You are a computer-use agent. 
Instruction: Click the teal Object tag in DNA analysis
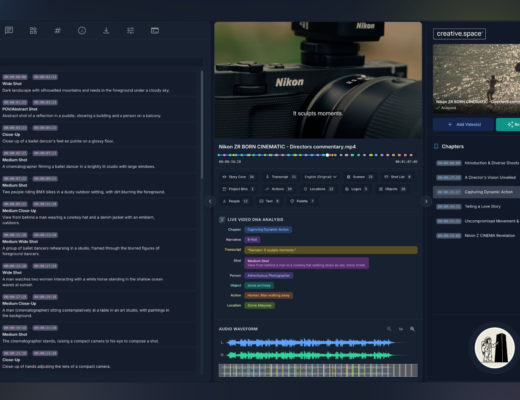(x=259, y=286)
